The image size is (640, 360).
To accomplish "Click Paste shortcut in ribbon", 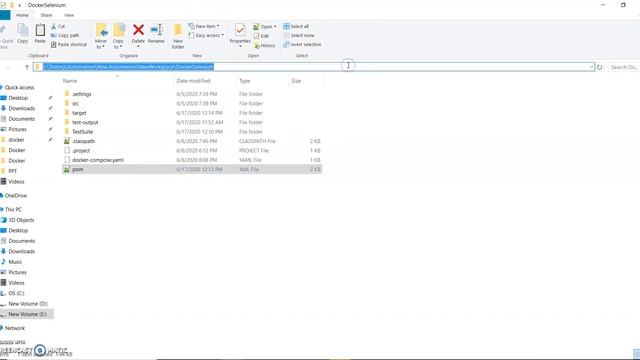I will pos(69,44).
